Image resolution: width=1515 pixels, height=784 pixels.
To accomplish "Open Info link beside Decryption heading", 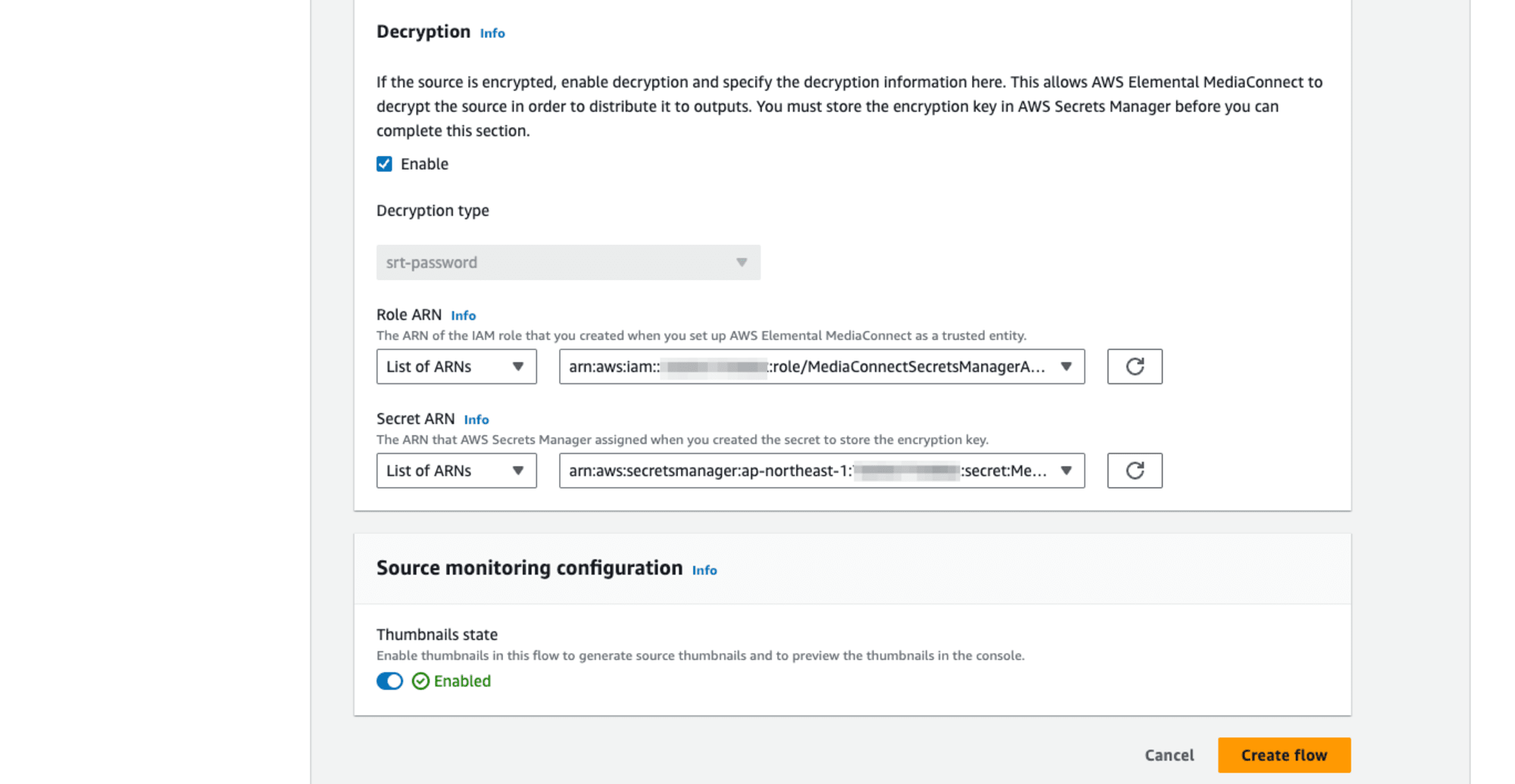I will [x=492, y=33].
